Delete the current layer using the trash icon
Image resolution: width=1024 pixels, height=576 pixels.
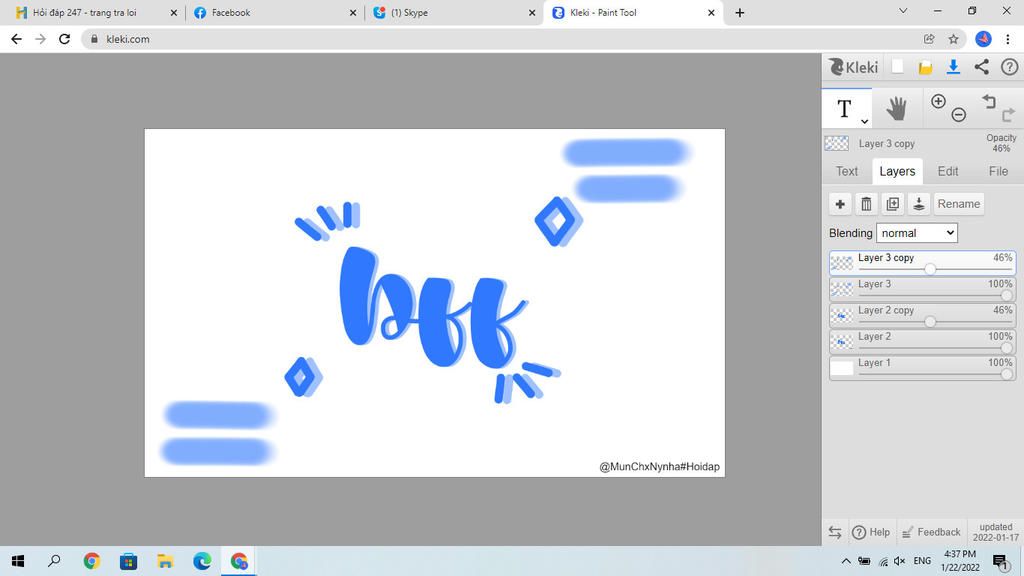click(x=866, y=204)
